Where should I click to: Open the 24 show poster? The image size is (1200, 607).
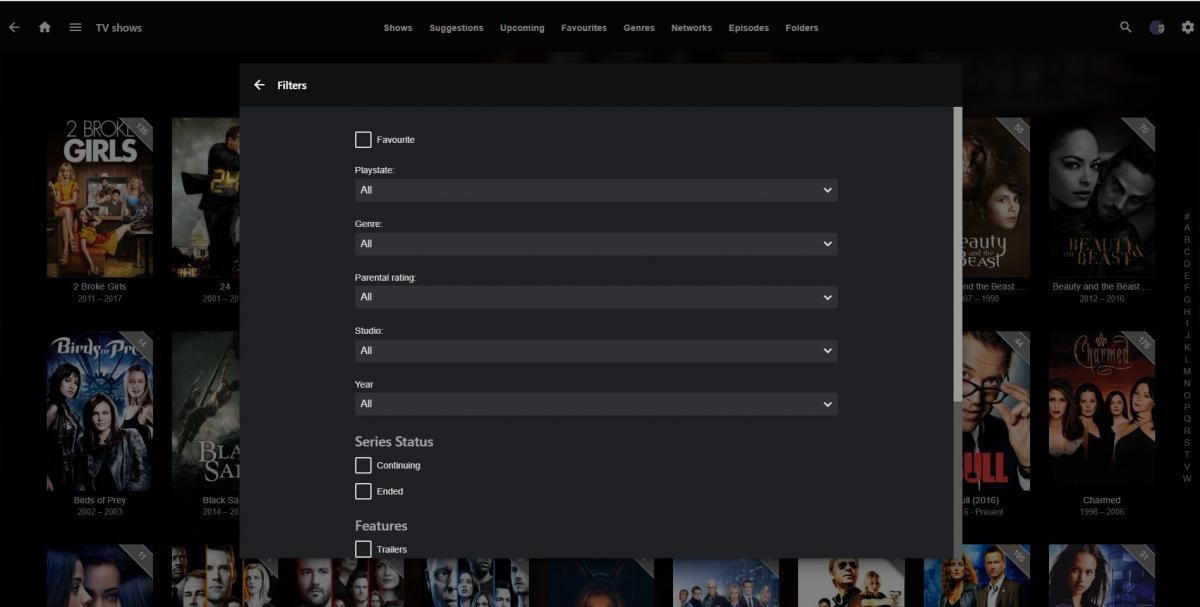(206, 198)
